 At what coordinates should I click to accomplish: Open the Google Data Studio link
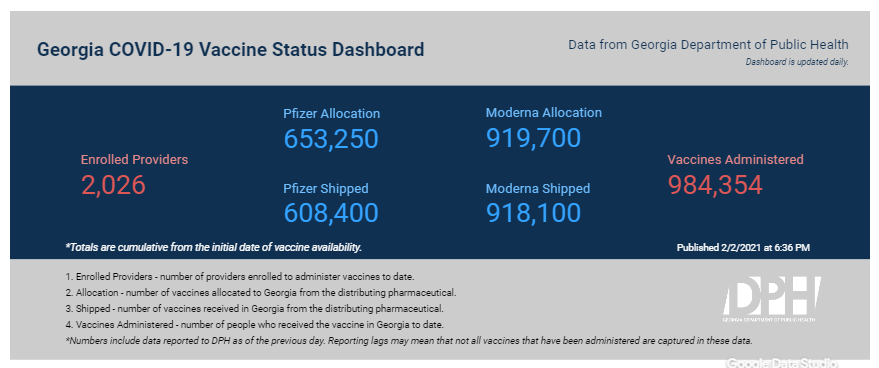(782, 363)
